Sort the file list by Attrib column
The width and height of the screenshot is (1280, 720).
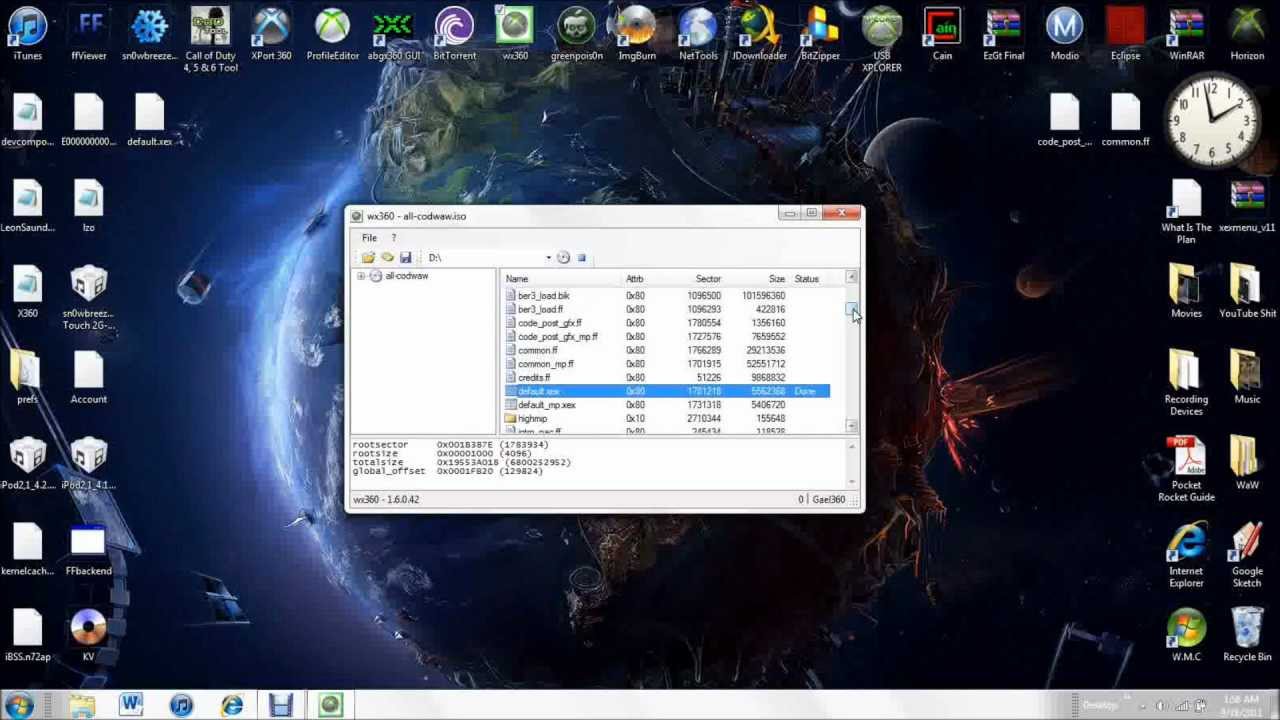635,279
